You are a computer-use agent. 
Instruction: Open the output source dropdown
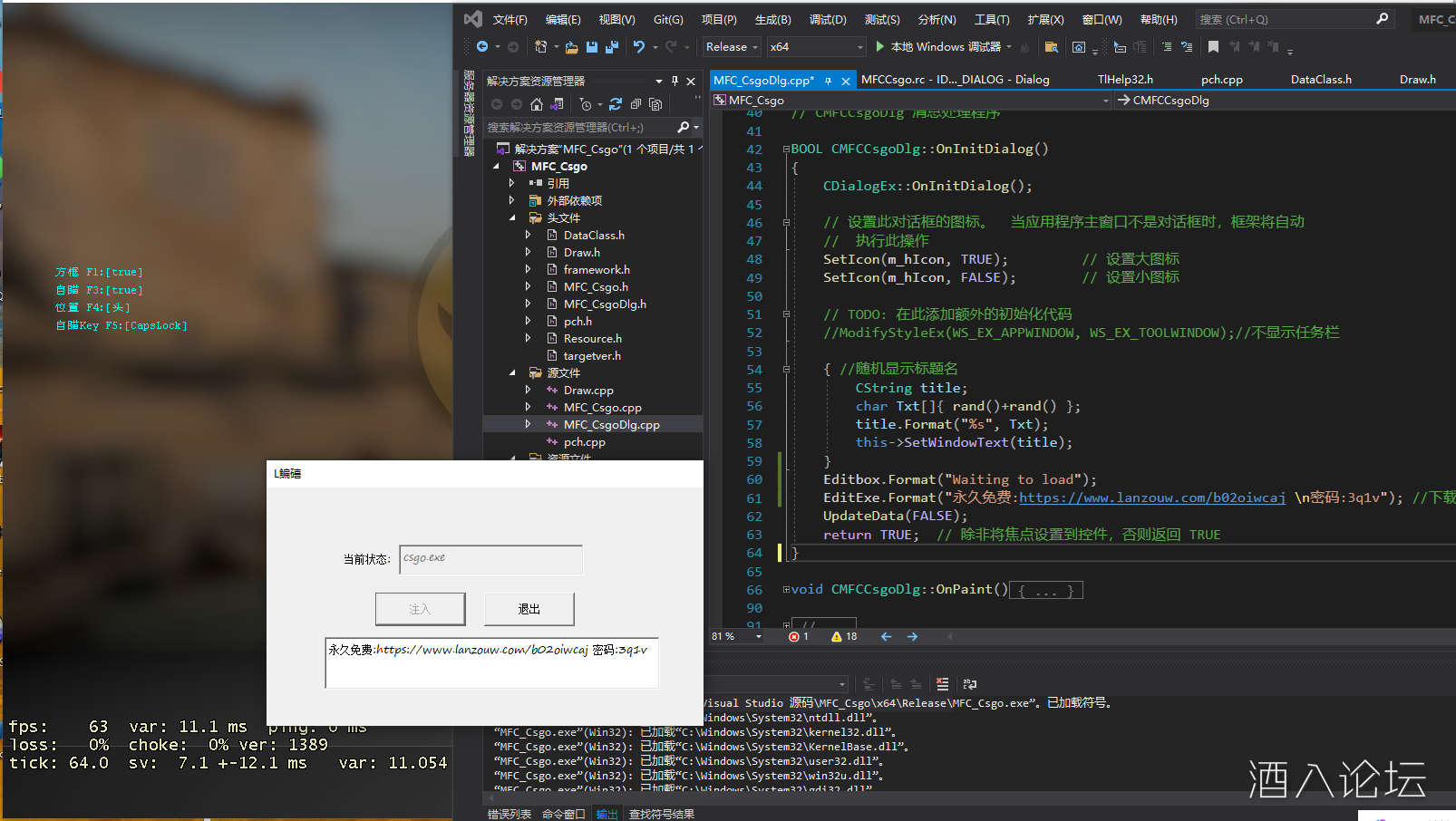click(842, 684)
